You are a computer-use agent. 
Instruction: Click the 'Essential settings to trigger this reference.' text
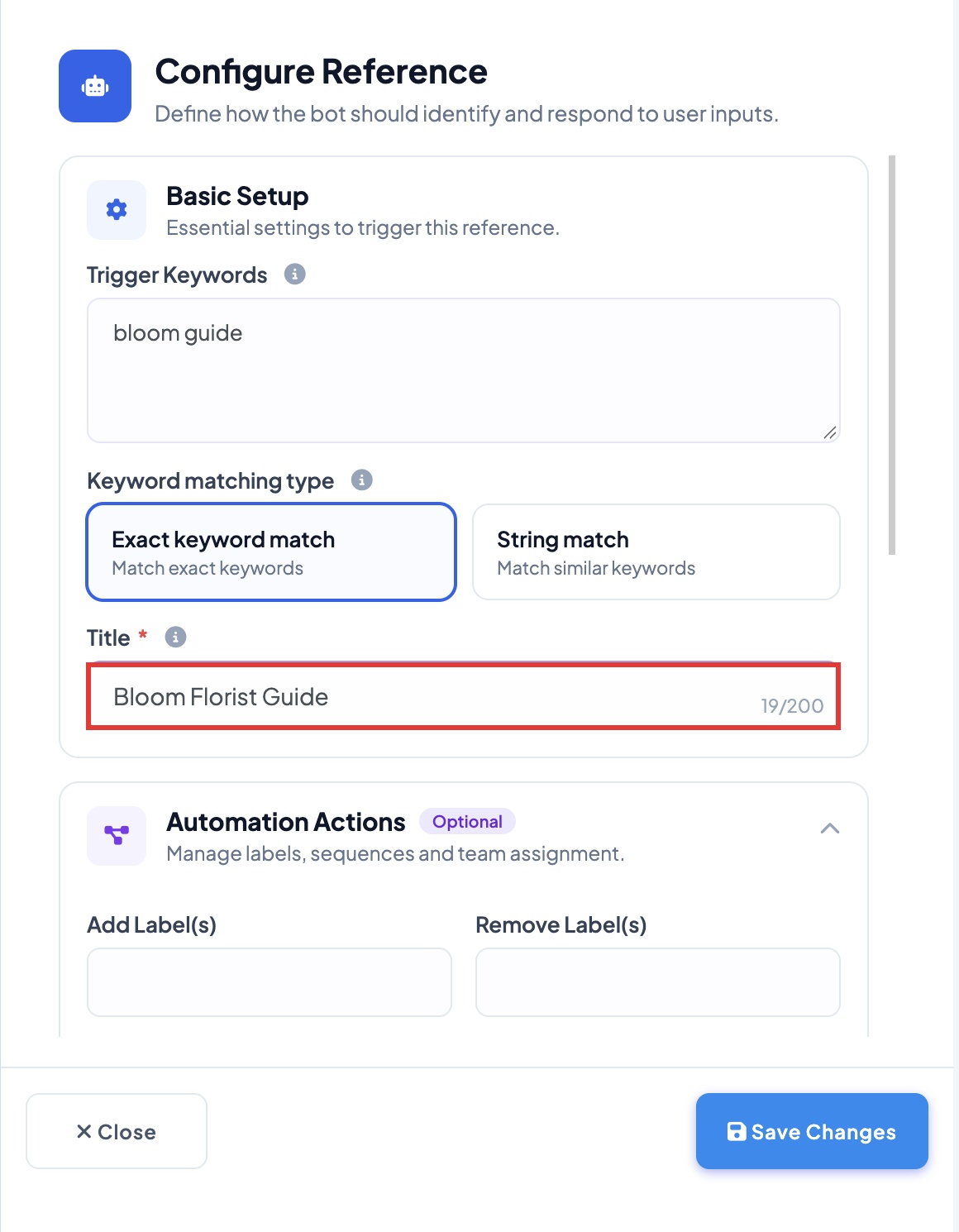(x=363, y=227)
